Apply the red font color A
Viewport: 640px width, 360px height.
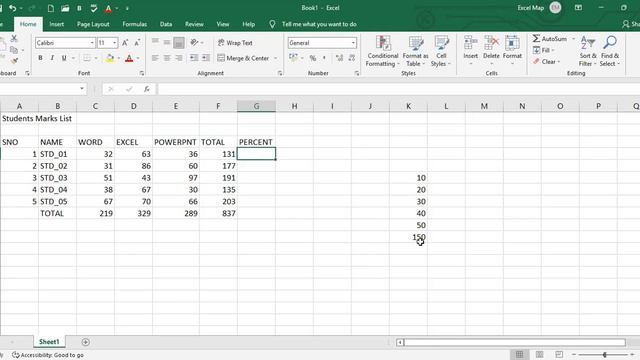tap(129, 58)
